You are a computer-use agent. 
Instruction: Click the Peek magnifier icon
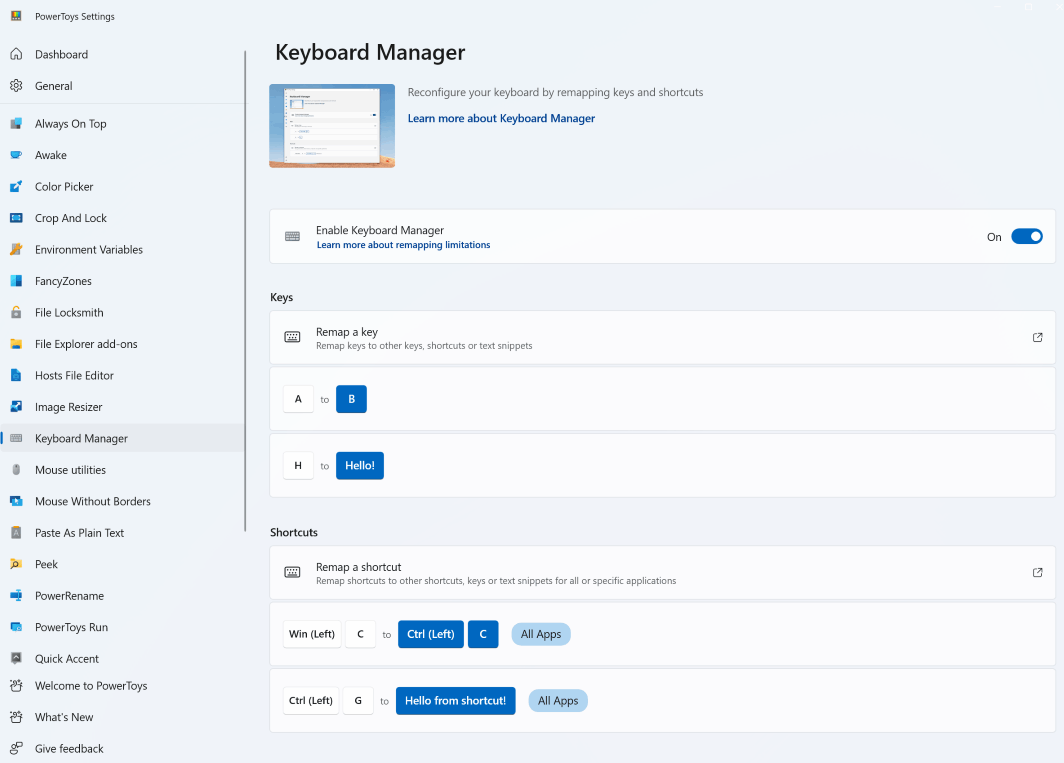point(16,564)
